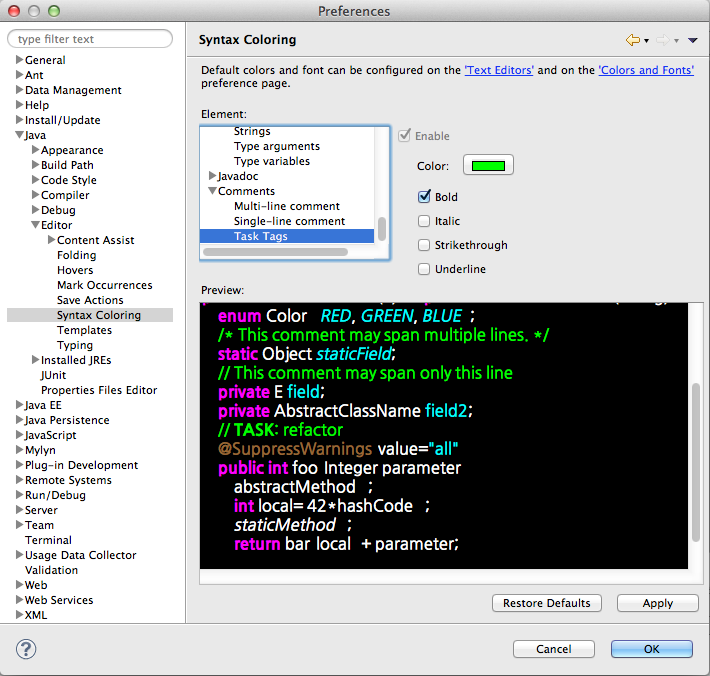Select Task Tags in Element list

(287, 236)
